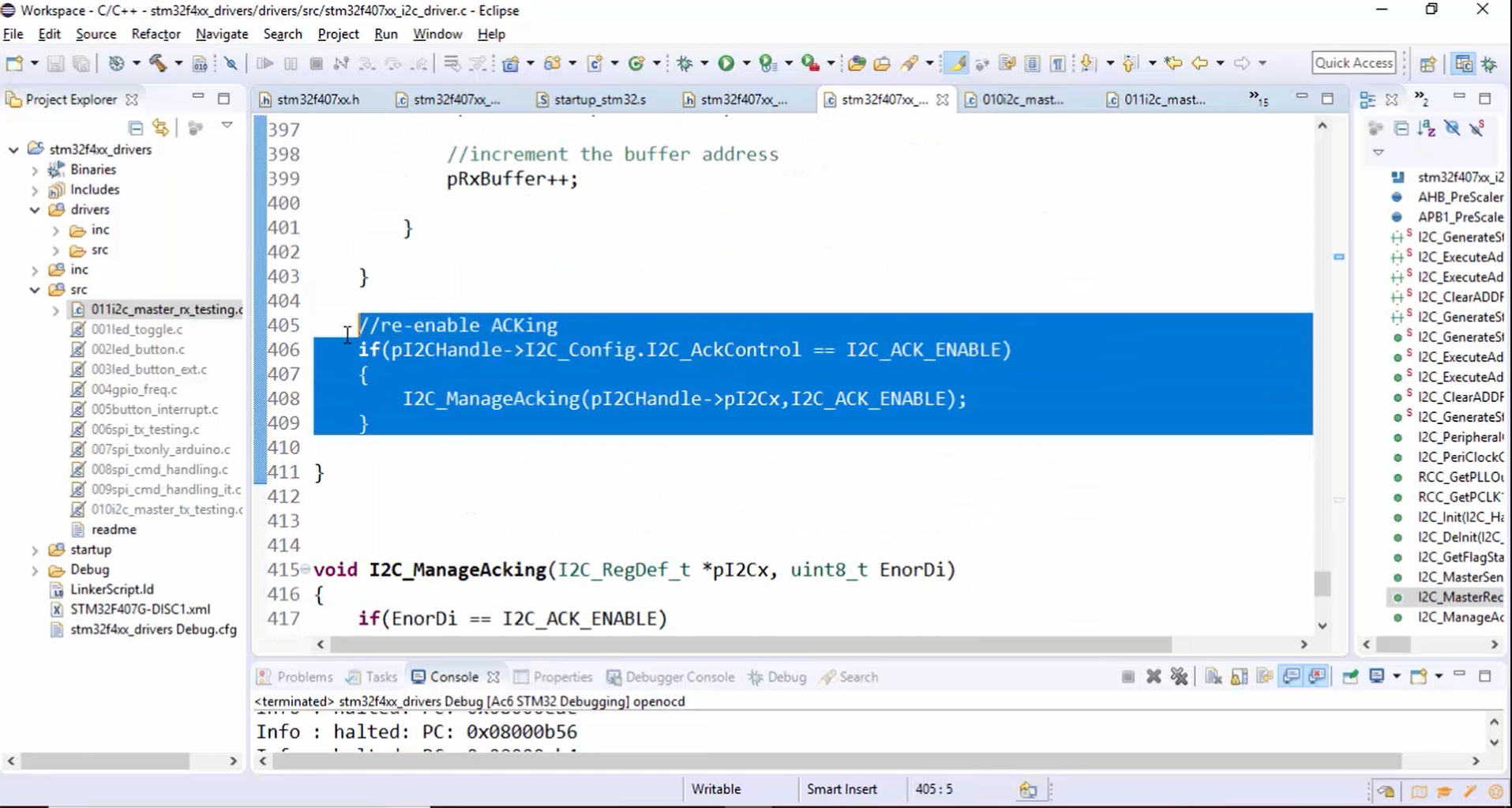Click the New C/C++ project icon

click(x=511, y=63)
